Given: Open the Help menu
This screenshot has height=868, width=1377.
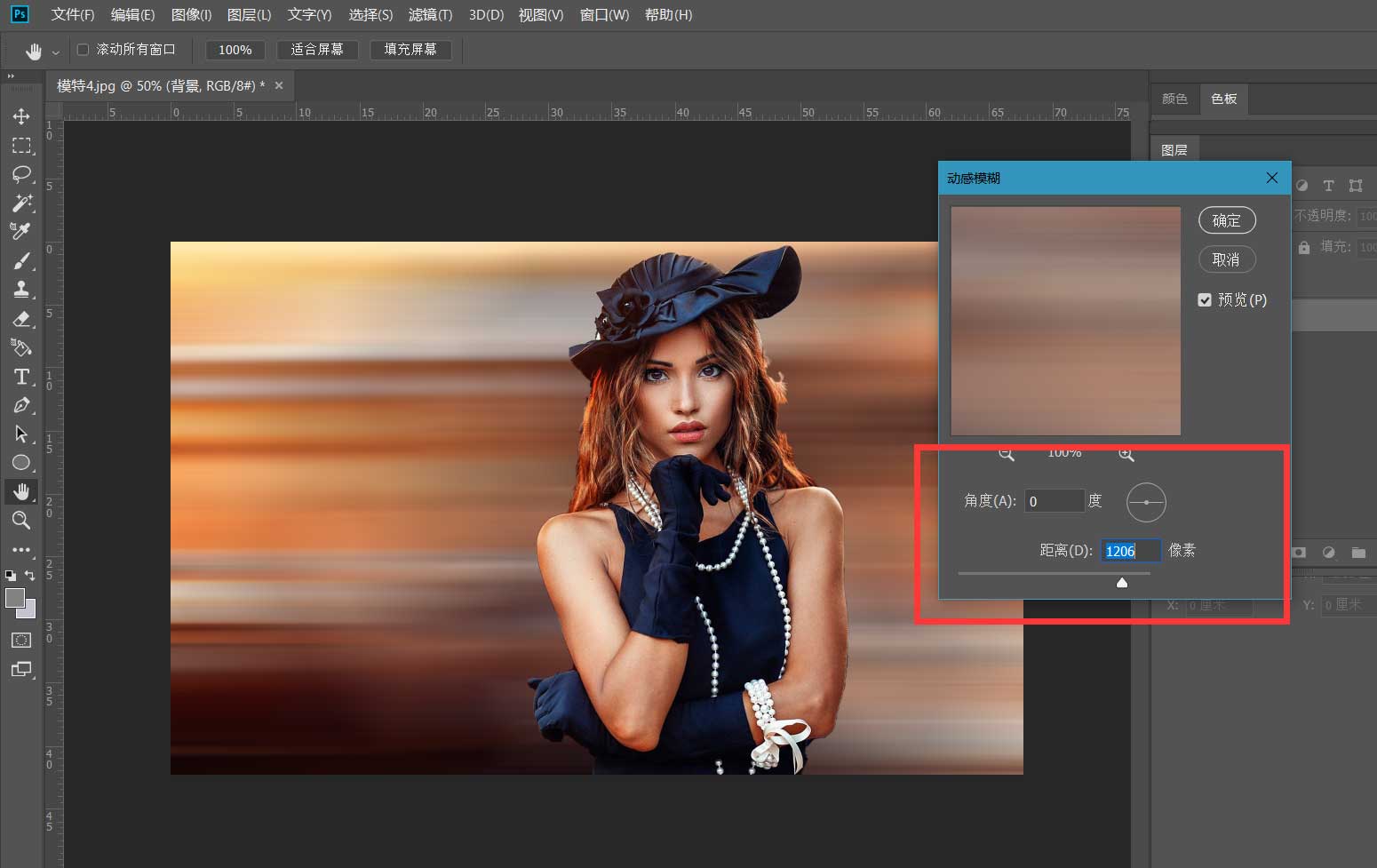Looking at the screenshot, I should click(668, 15).
